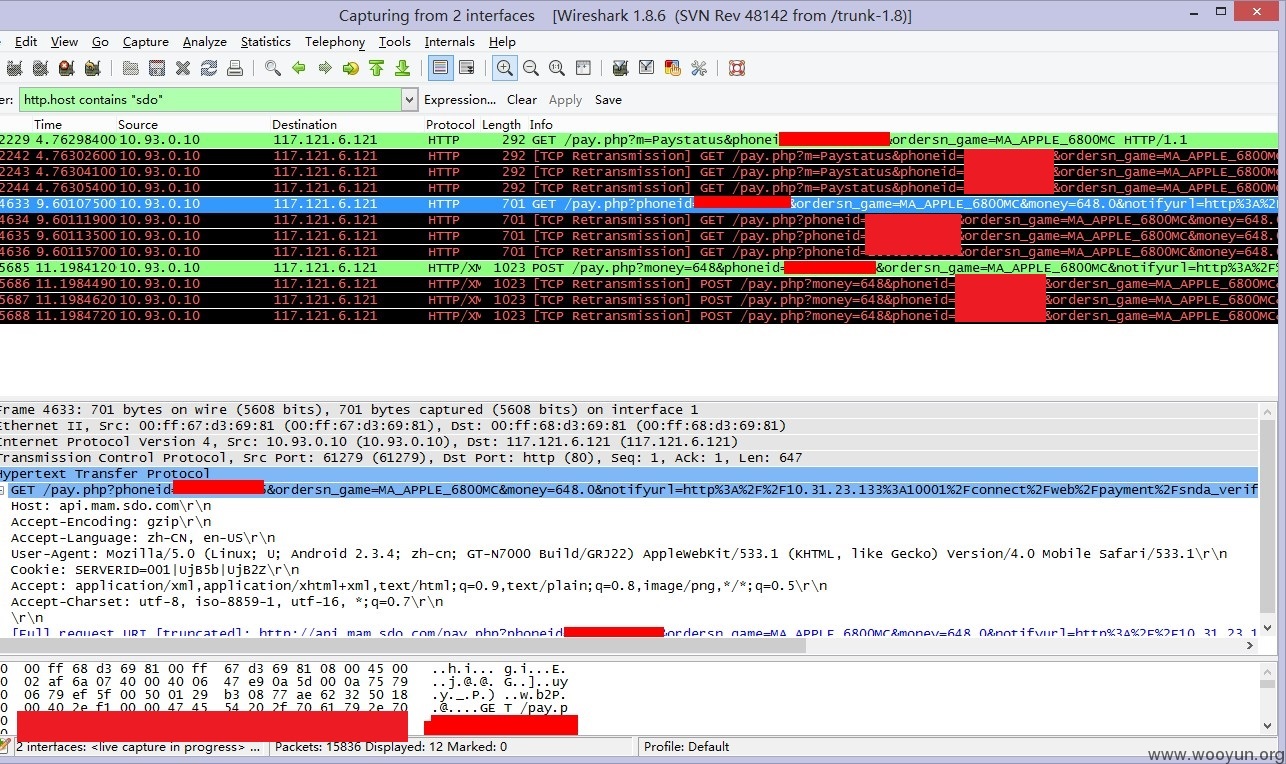Zoom in the packet text
The image size is (1286, 764).
pos(505,68)
